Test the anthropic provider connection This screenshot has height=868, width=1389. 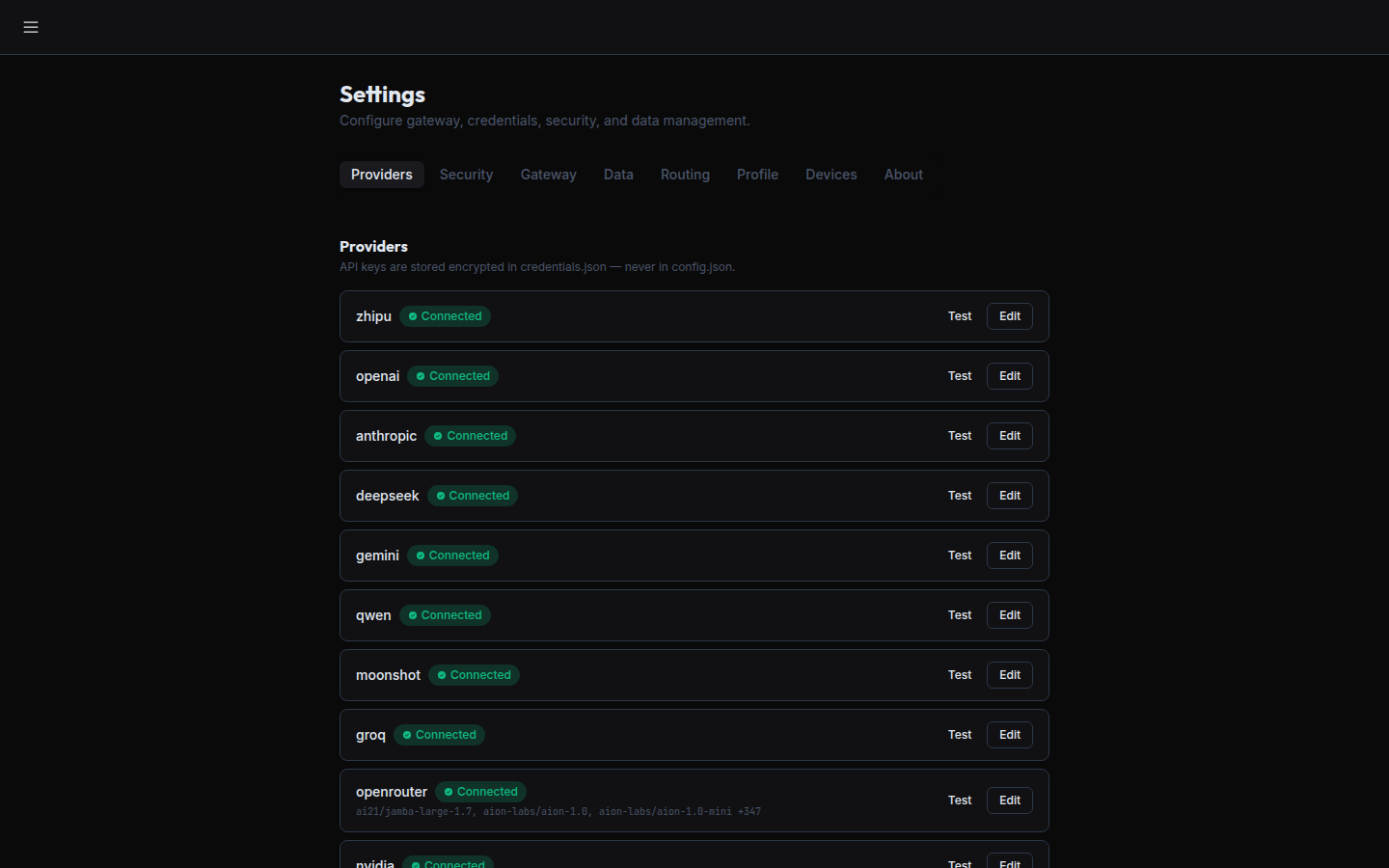click(x=960, y=436)
